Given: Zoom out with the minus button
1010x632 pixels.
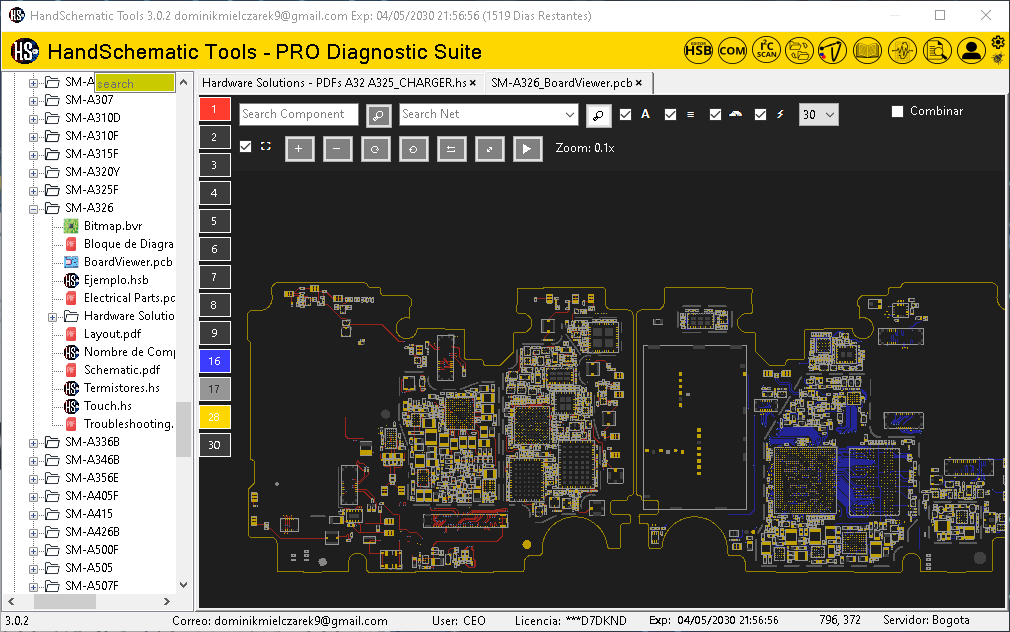Looking at the screenshot, I should pos(337,149).
